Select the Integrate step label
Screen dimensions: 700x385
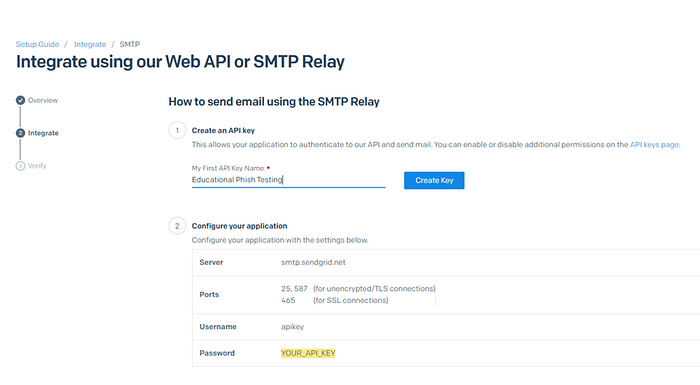click(x=43, y=133)
